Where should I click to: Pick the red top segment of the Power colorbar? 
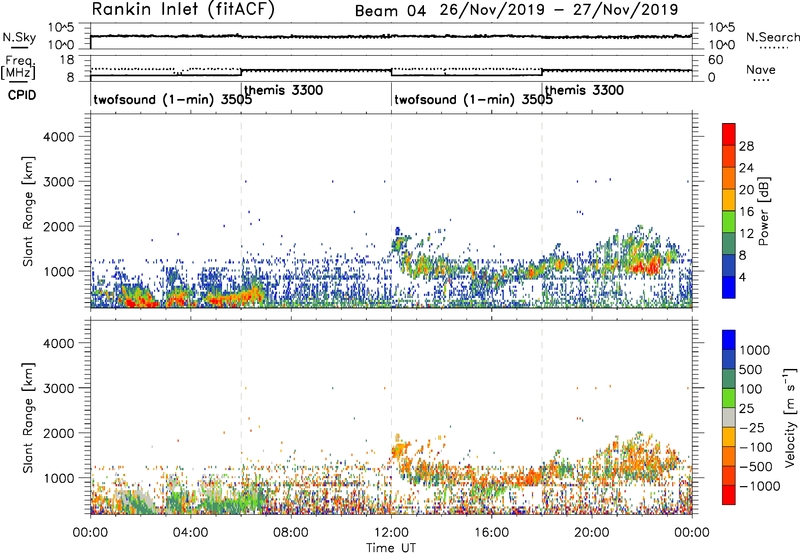pos(729,134)
